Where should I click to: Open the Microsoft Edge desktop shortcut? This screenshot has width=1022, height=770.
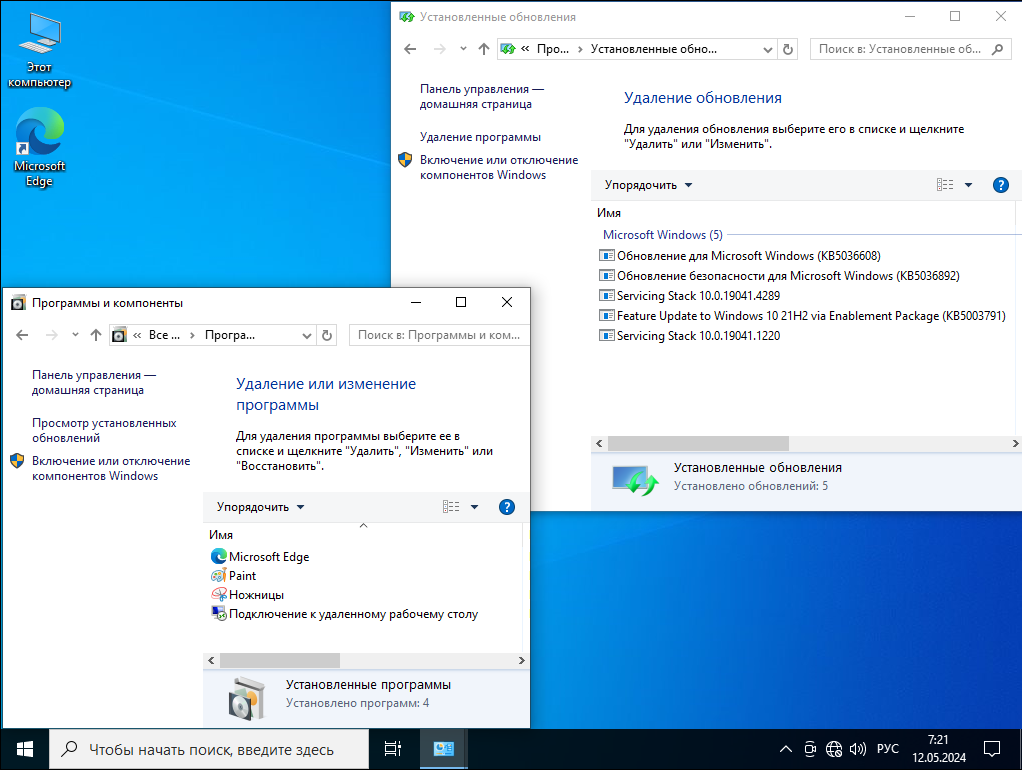point(39,147)
